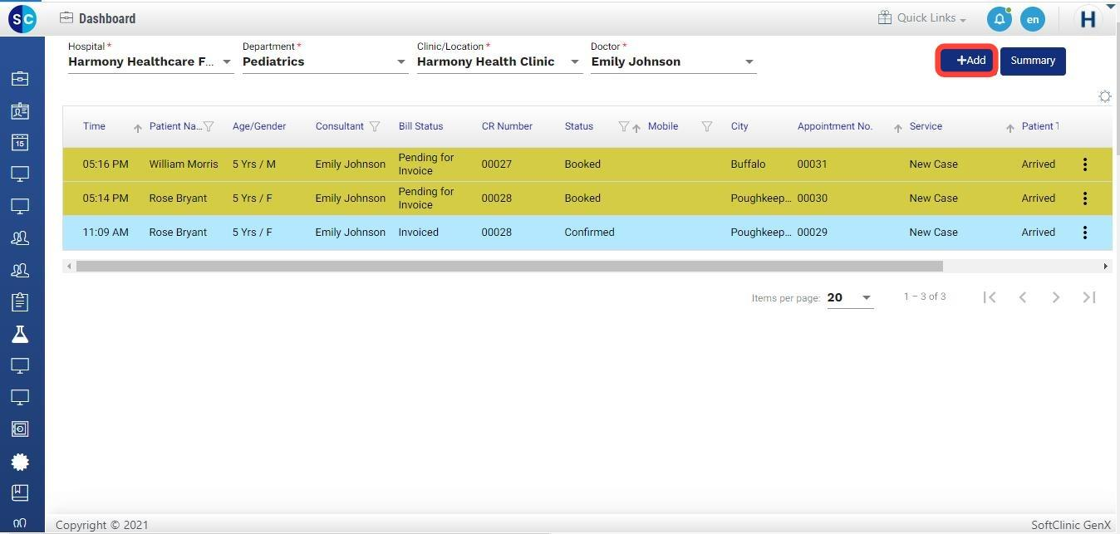Click the +Add button
The height and width of the screenshot is (534, 1120).
[967, 61]
